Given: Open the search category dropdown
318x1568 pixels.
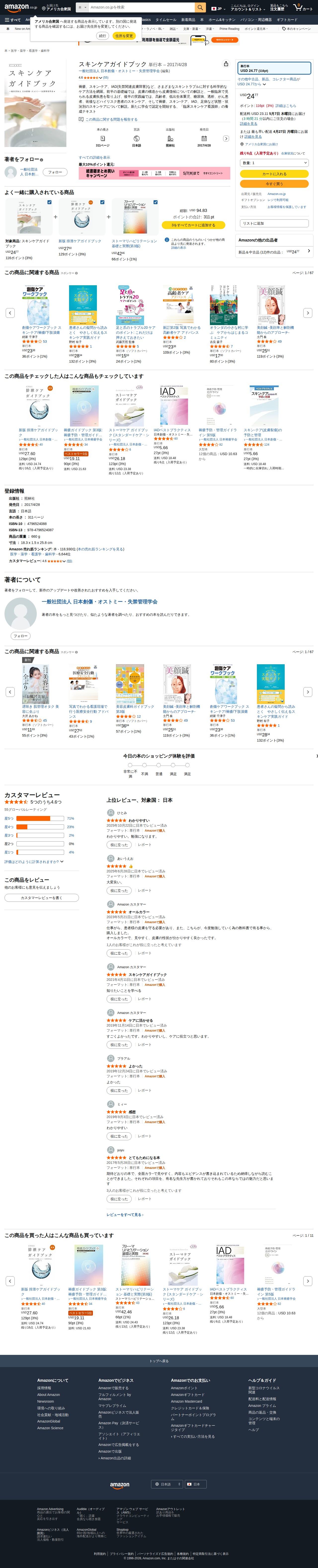Looking at the screenshot, I should [82, 7].
